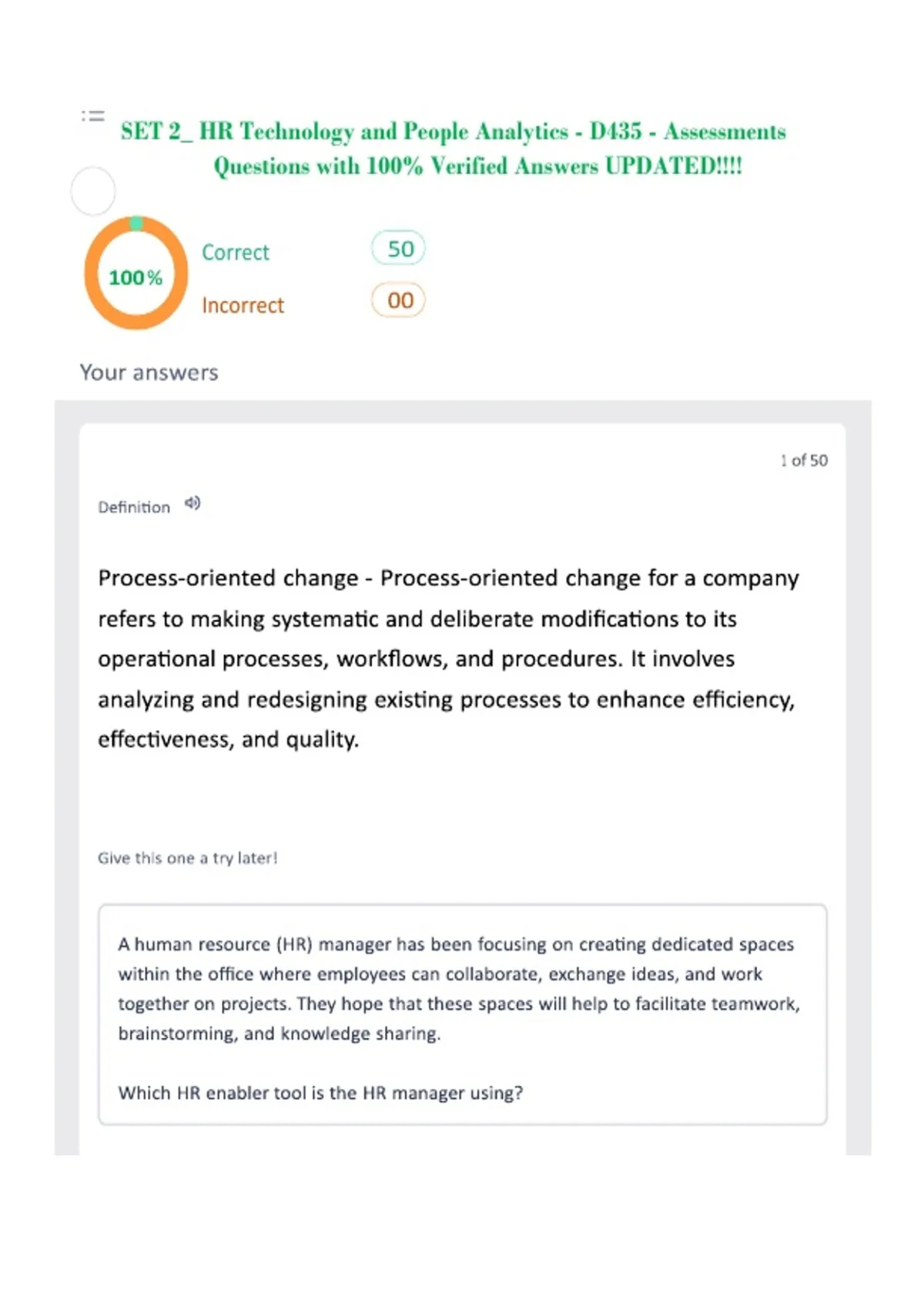Image resolution: width=924 pixels, height=1309 pixels.
Task: Click 'Questions with 100% Verified Answers' title line
Action: 477,166
